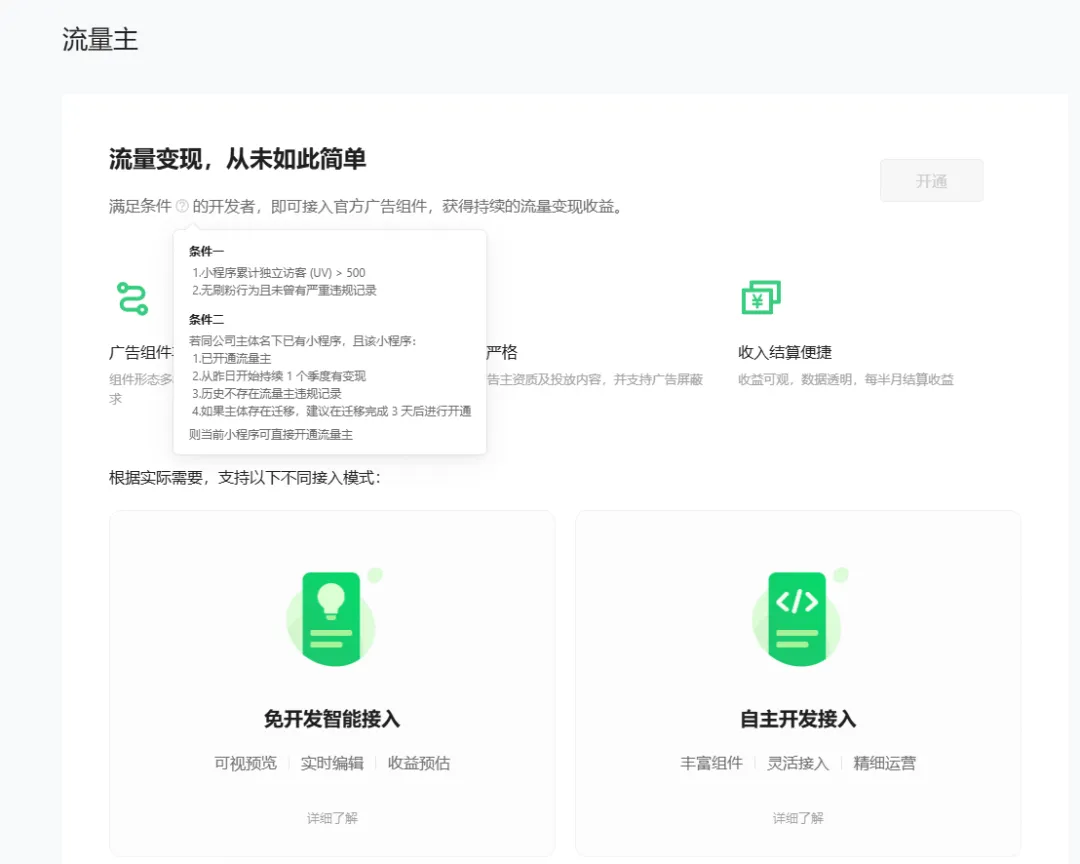Image resolution: width=1080 pixels, height=864 pixels.
Task: Open 详细了解 under 免开发智能接入
Action: pyautogui.click(x=332, y=818)
